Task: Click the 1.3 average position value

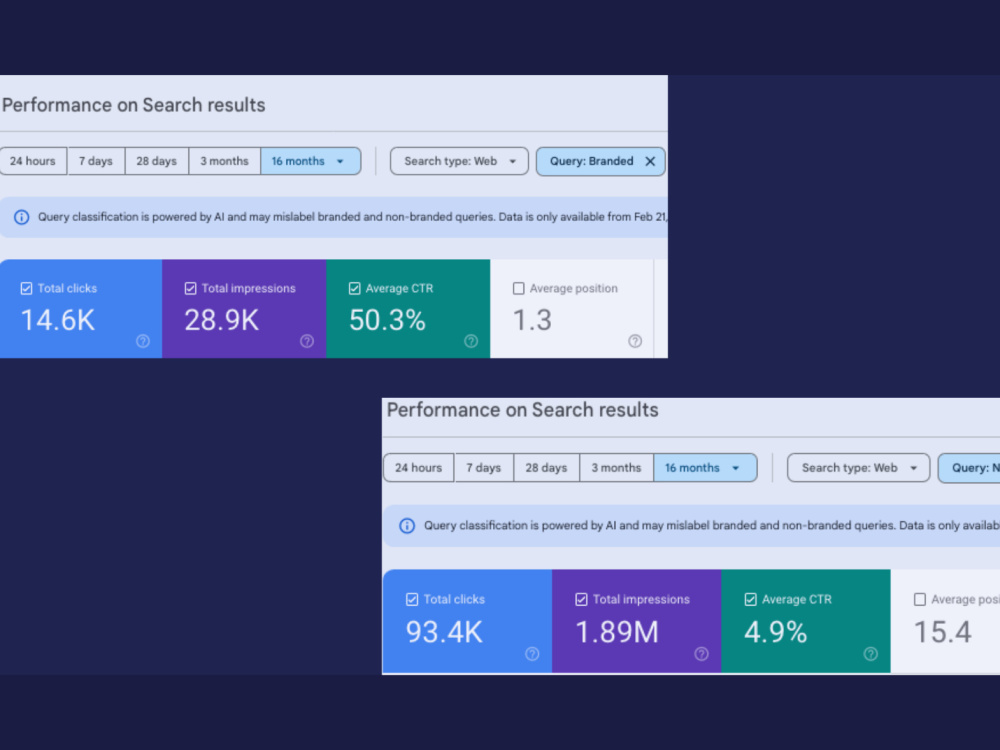Action: click(533, 320)
